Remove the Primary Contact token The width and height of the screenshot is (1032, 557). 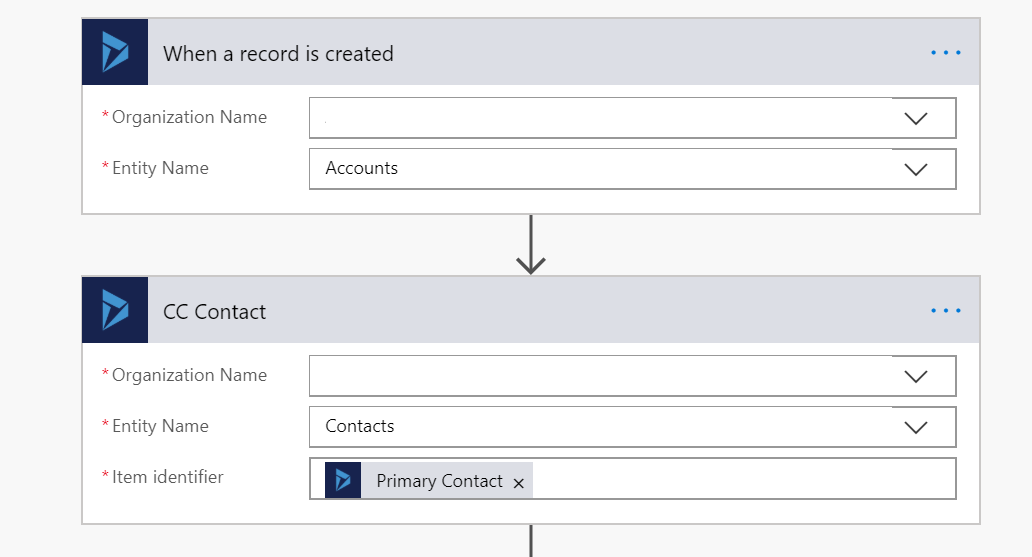[x=519, y=483]
